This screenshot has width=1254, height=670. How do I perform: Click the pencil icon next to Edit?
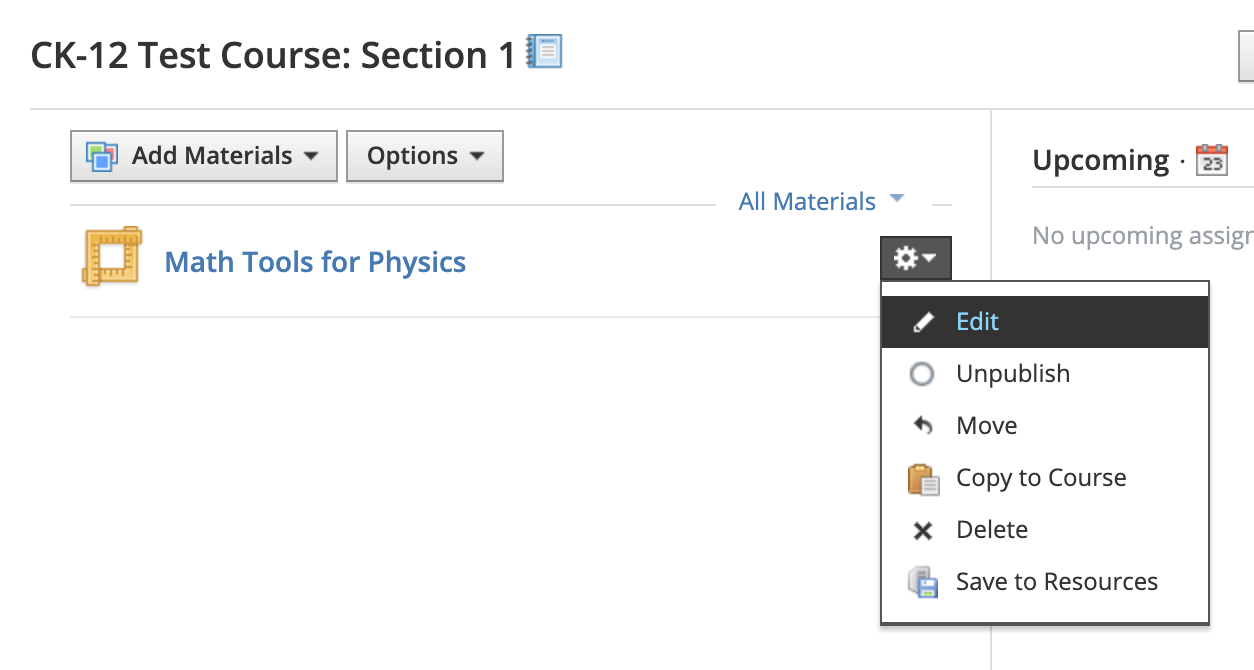pos(923,322)
